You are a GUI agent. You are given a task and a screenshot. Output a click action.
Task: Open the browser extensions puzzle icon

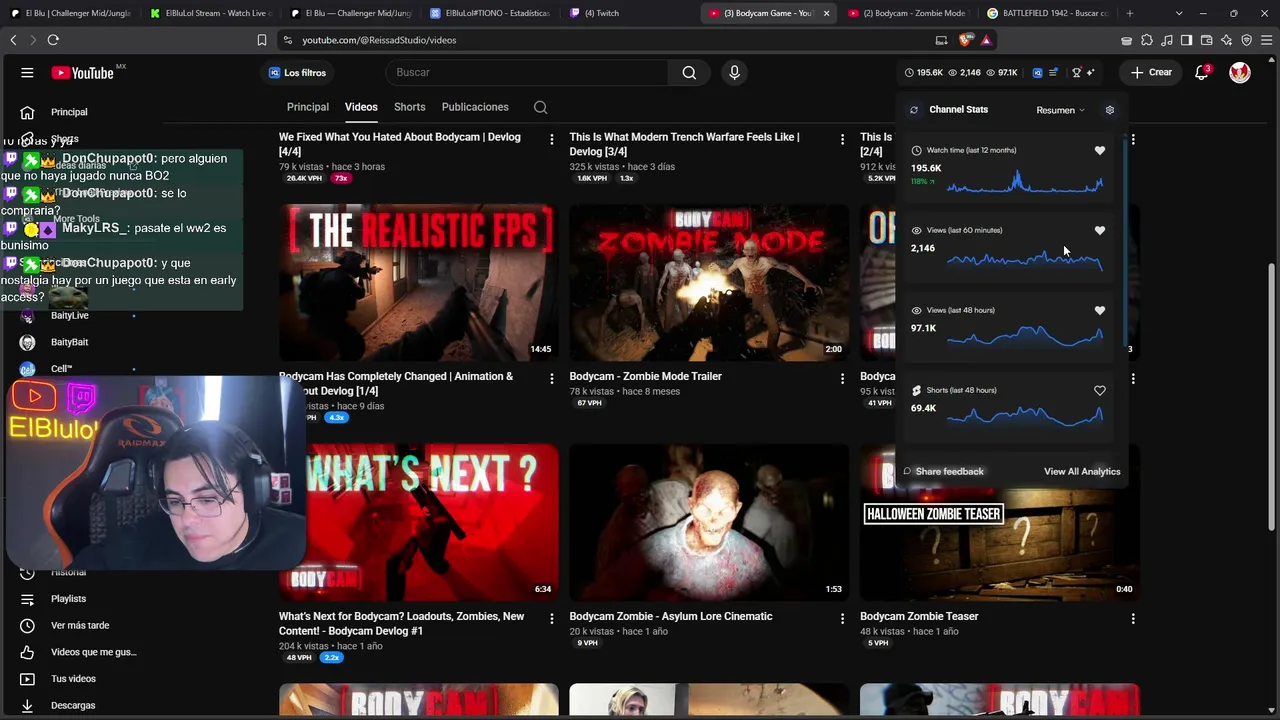[1146, 40]
